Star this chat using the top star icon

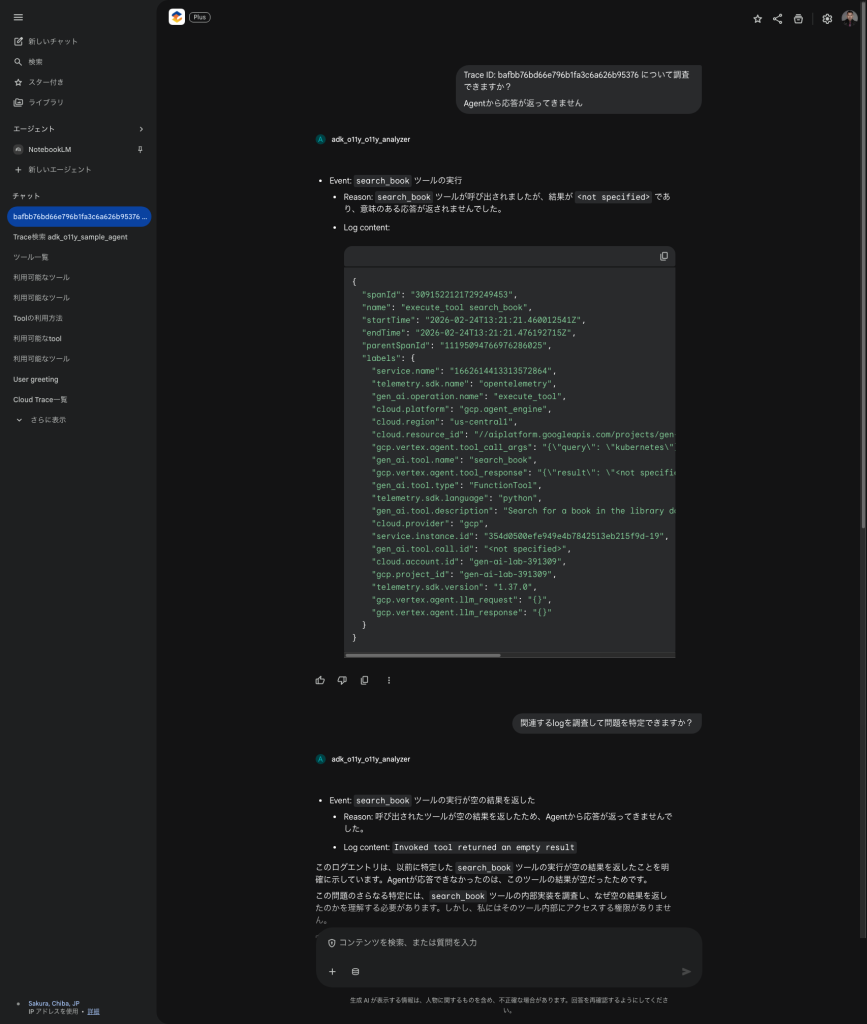pos(757,18)
